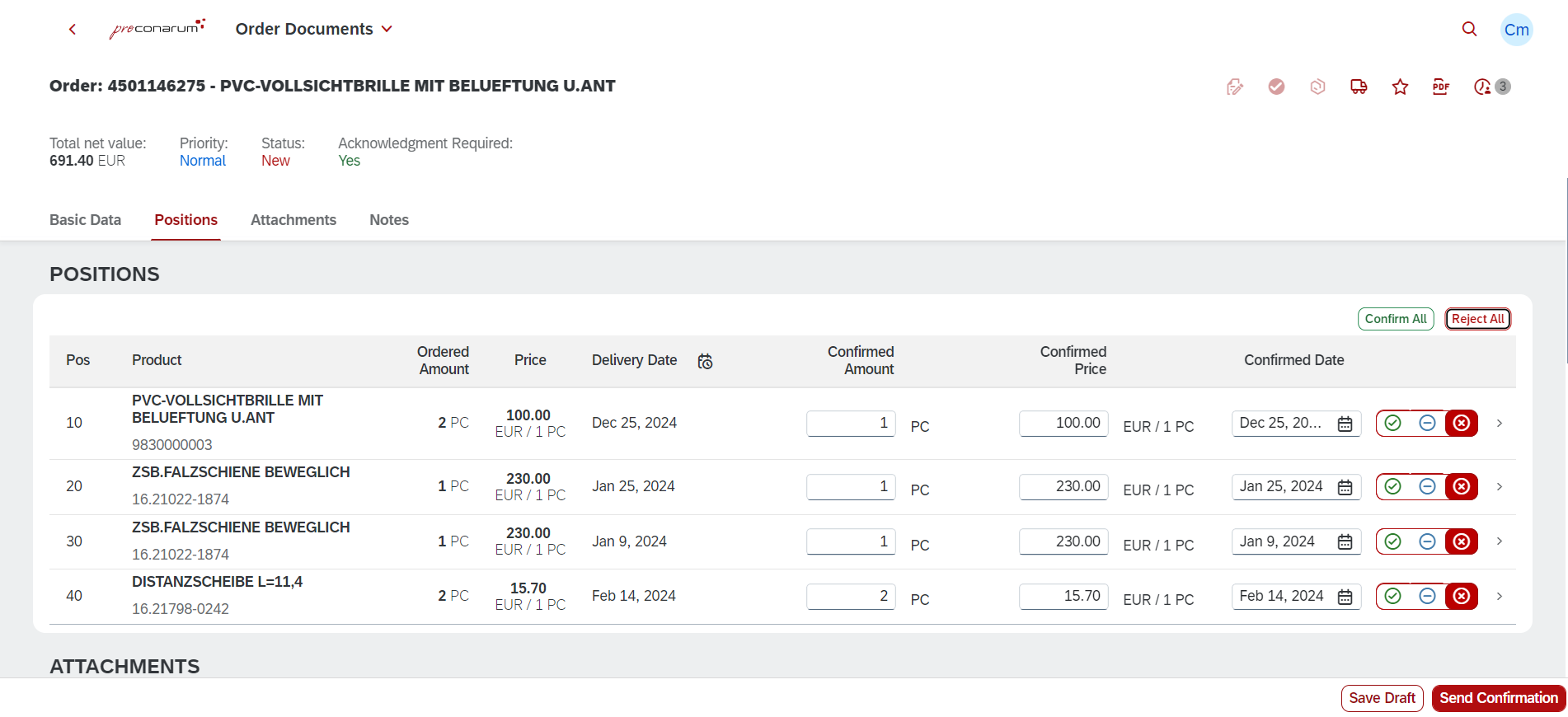Set position 30 to partial with blue minus
This screenshot has width=1568, height=717.
click(1427, 541)
